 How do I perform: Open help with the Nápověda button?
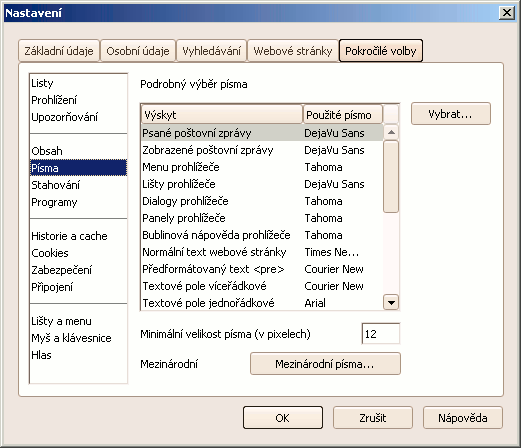click(x=463, y=418)
